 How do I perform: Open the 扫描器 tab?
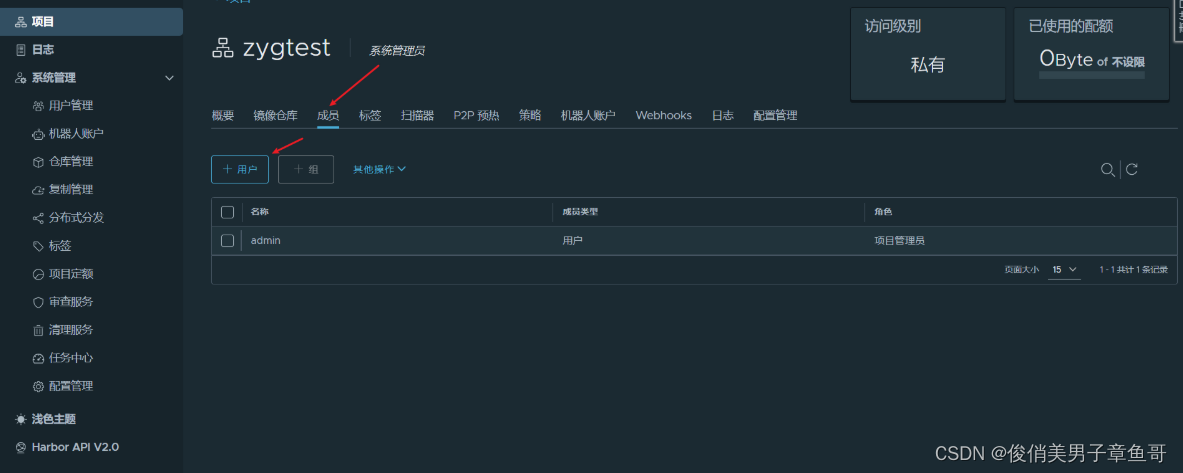point(417,115)
